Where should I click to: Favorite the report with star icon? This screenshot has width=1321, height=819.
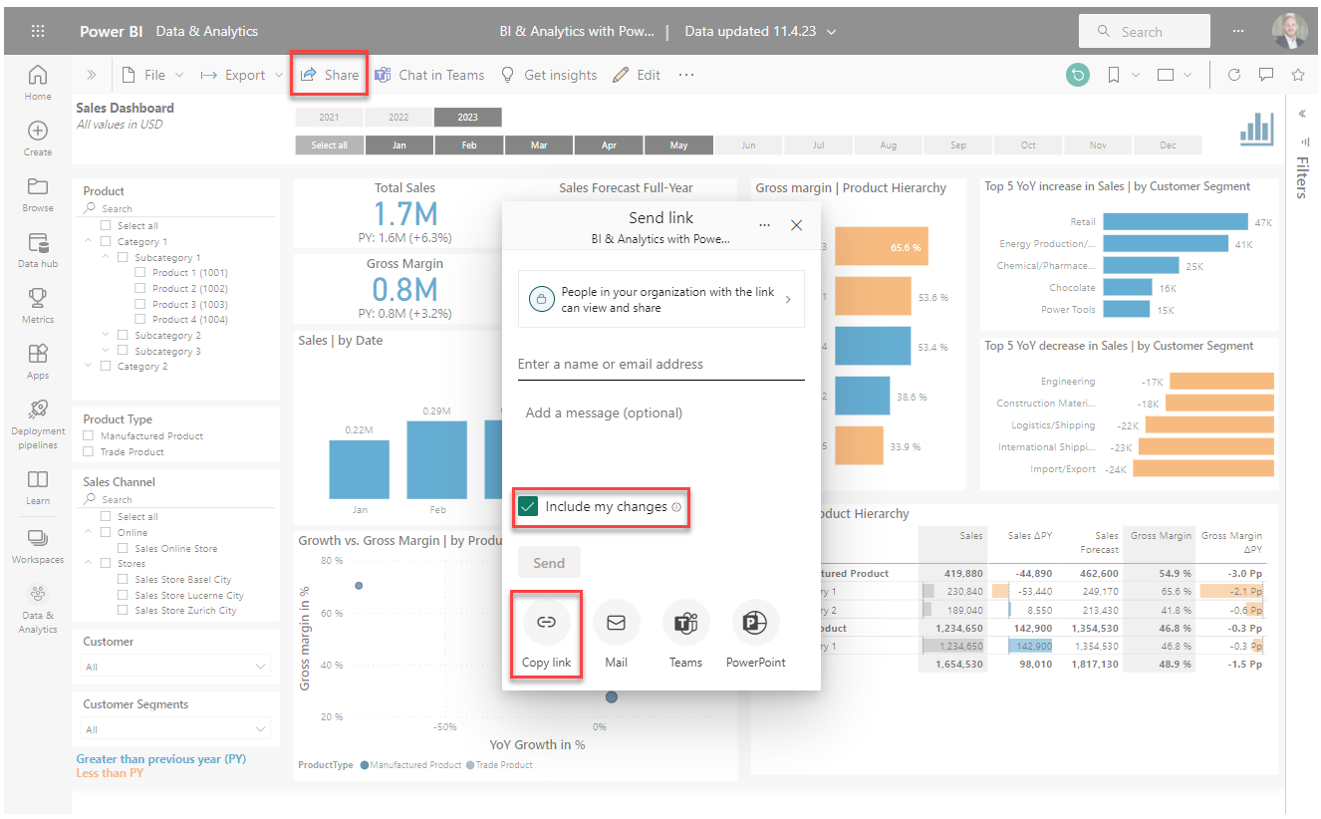[1298, 75]
